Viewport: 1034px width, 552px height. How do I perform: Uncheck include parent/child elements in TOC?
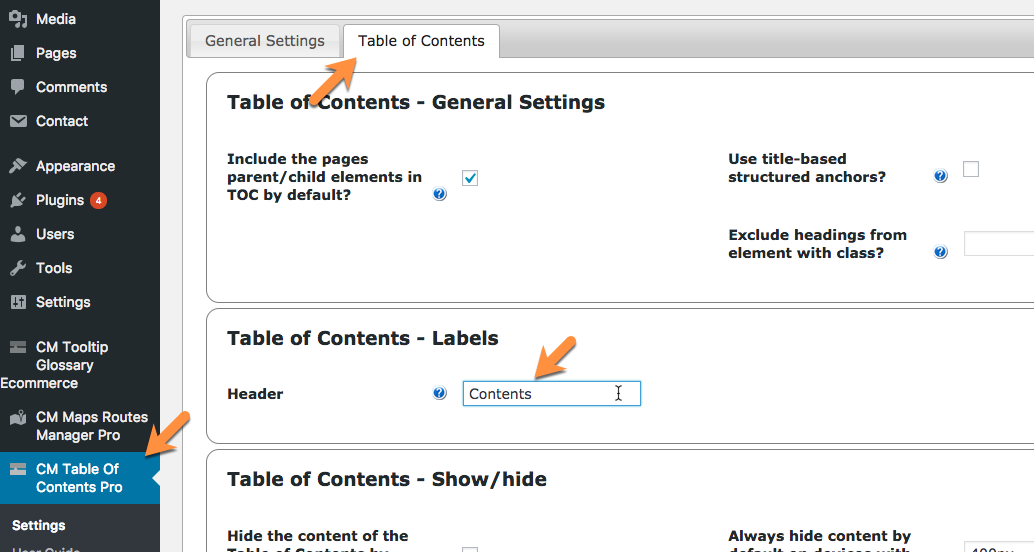pyautogui.click(x=470, y=178)
